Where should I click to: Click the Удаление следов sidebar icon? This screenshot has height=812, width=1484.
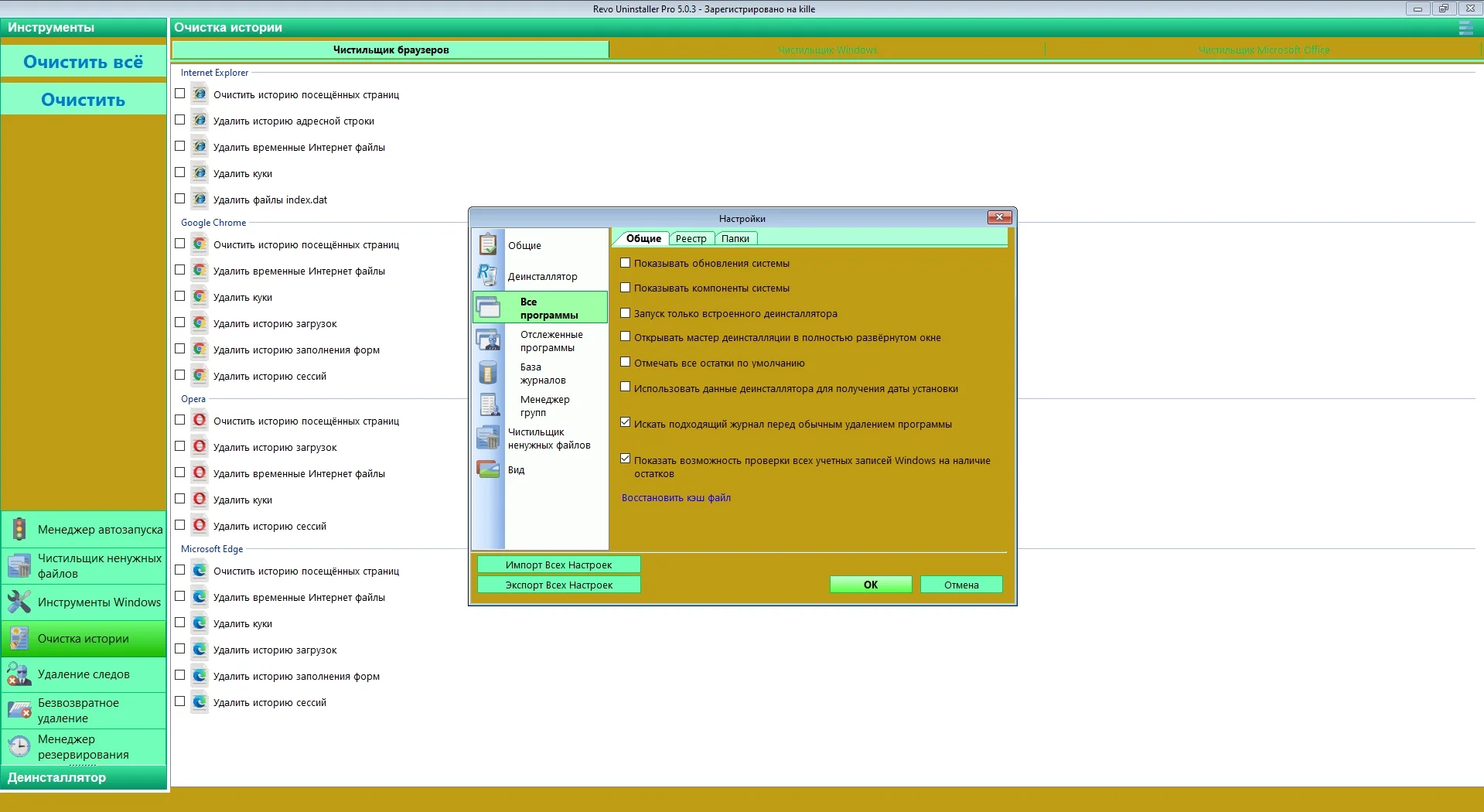[x=19, y=674]
